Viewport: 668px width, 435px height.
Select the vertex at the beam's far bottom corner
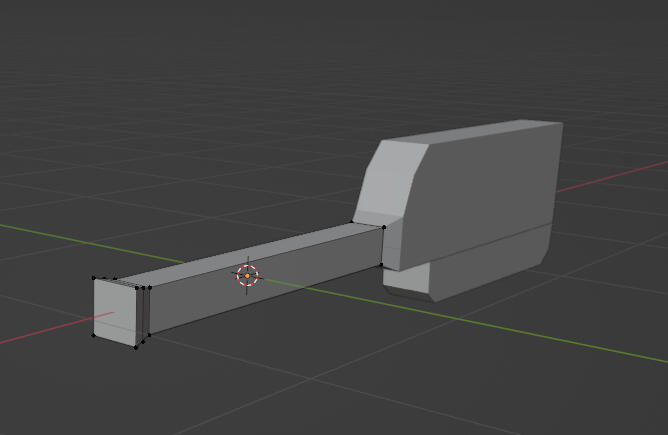coord(381,265)
